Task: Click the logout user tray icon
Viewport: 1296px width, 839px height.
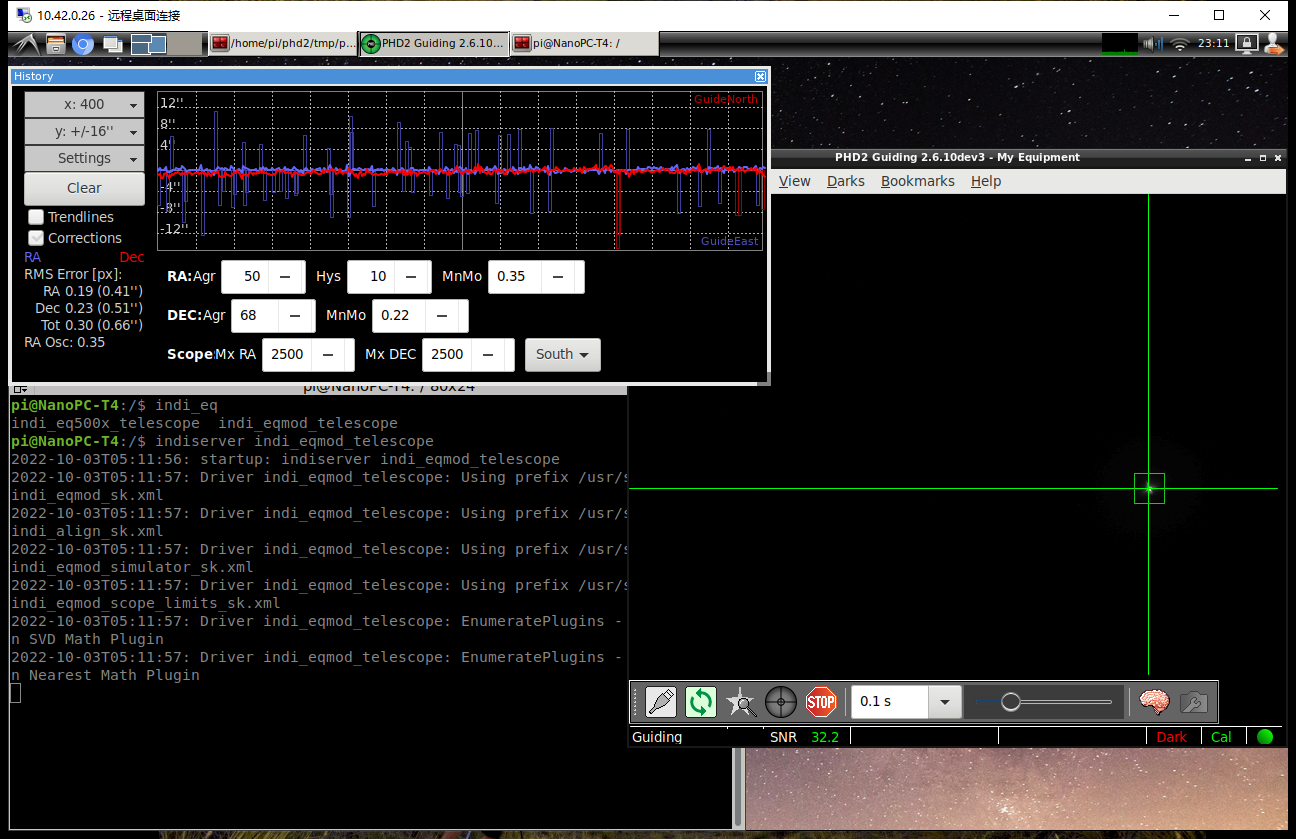Action: click(1273, 43)
